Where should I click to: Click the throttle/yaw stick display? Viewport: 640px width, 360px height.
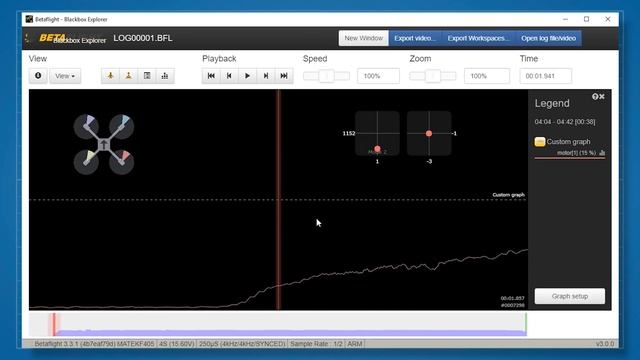point(377,133)
